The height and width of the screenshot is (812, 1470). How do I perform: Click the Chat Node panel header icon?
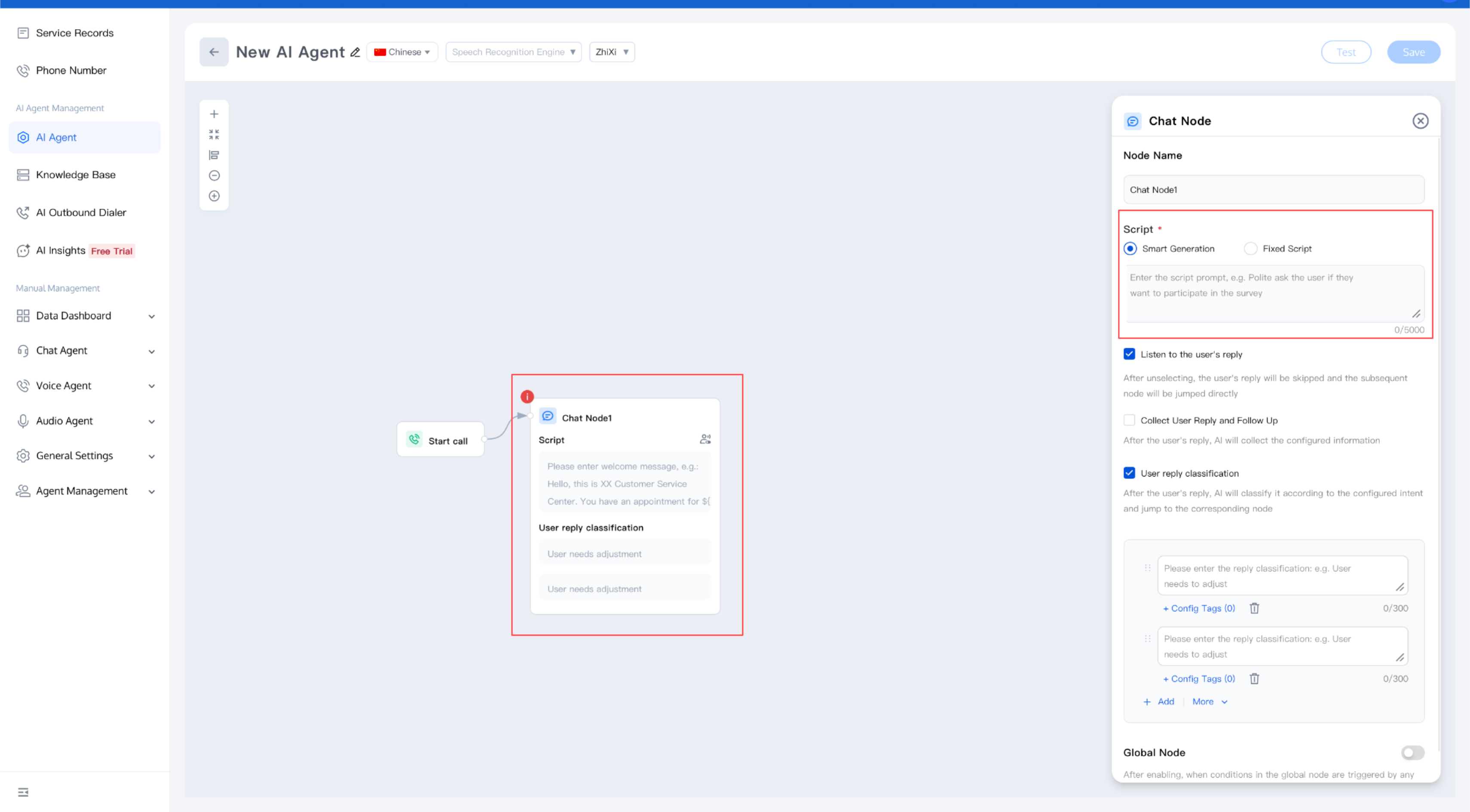(x=1133, y=121)
